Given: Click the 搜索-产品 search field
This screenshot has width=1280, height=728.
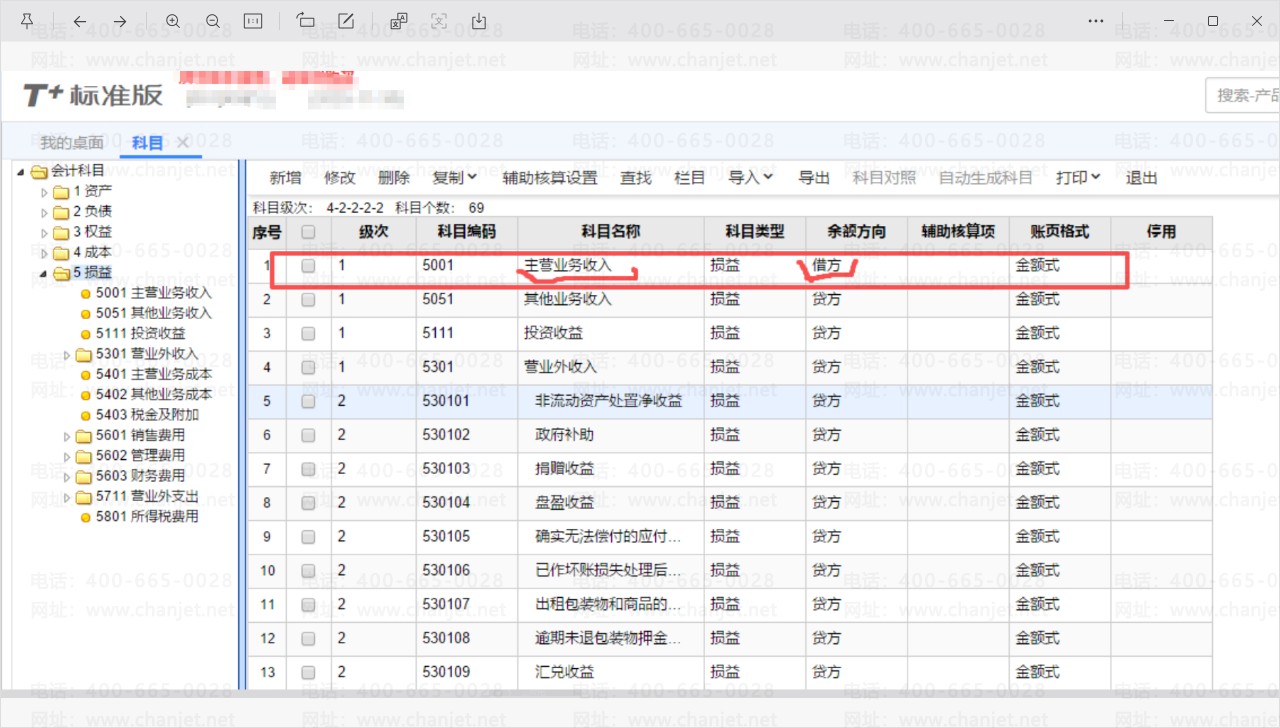Looking at the screenshot, I should pos(1243,96).
